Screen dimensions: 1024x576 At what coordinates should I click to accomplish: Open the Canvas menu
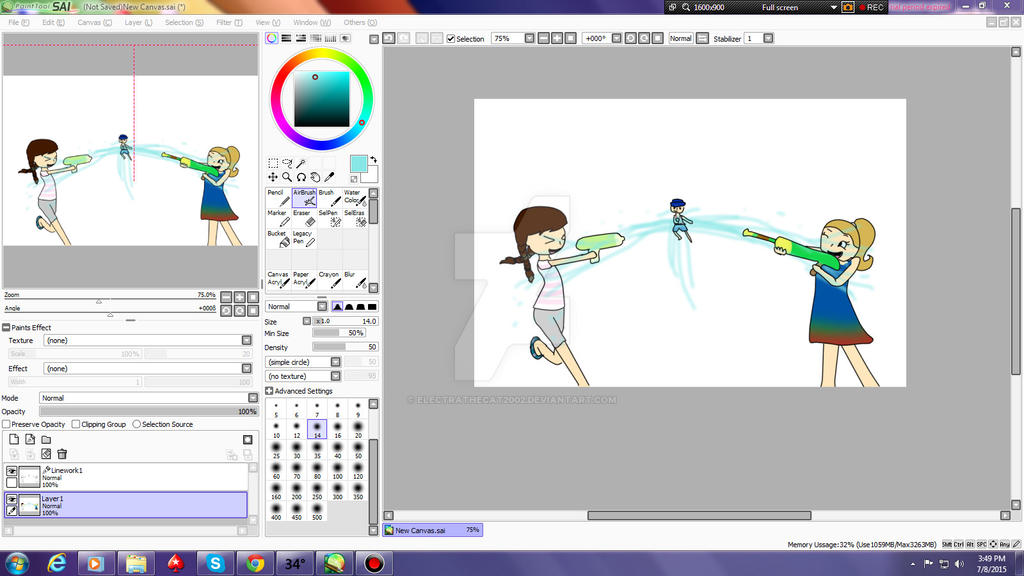(94, 22)
